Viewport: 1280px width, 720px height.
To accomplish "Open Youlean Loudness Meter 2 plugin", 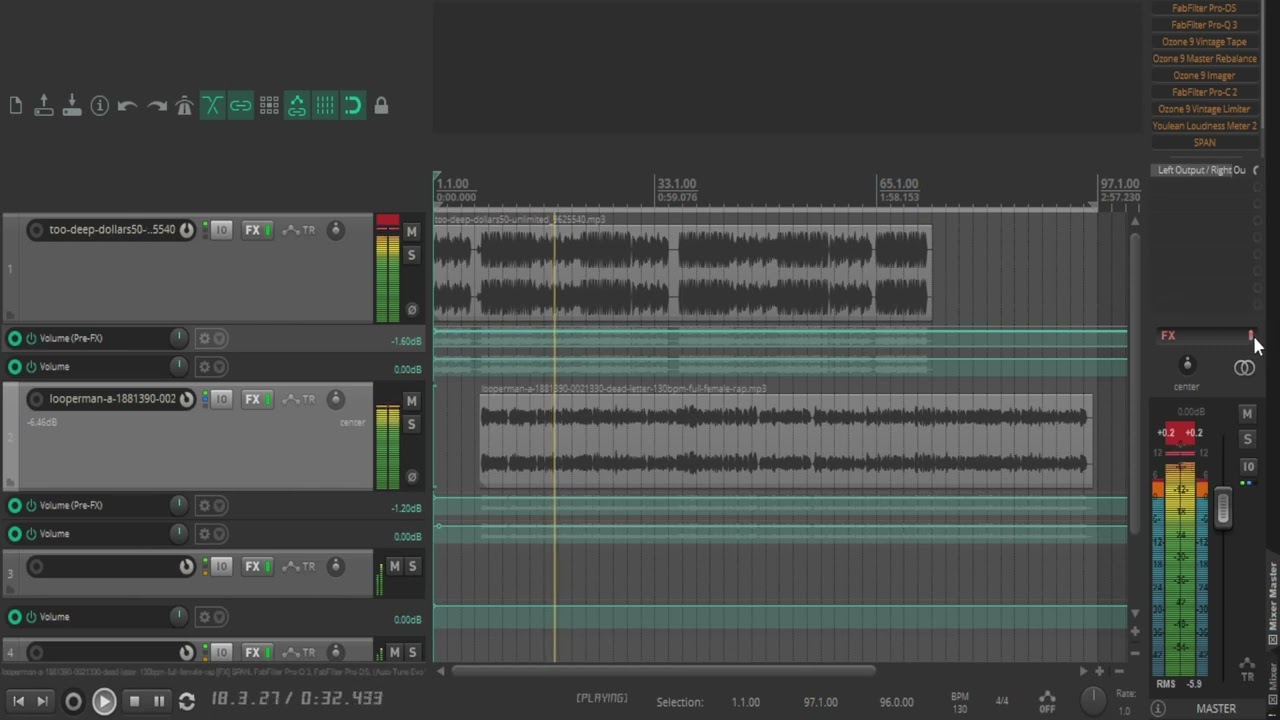I will (1204, 126).
